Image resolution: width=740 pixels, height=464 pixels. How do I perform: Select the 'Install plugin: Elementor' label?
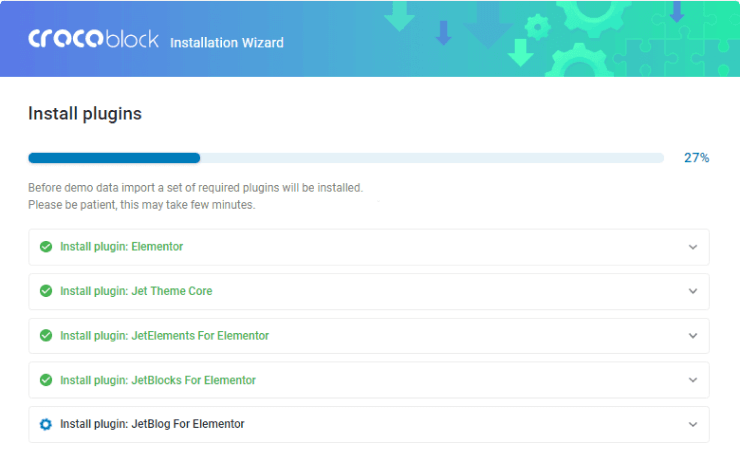[121, 247]
